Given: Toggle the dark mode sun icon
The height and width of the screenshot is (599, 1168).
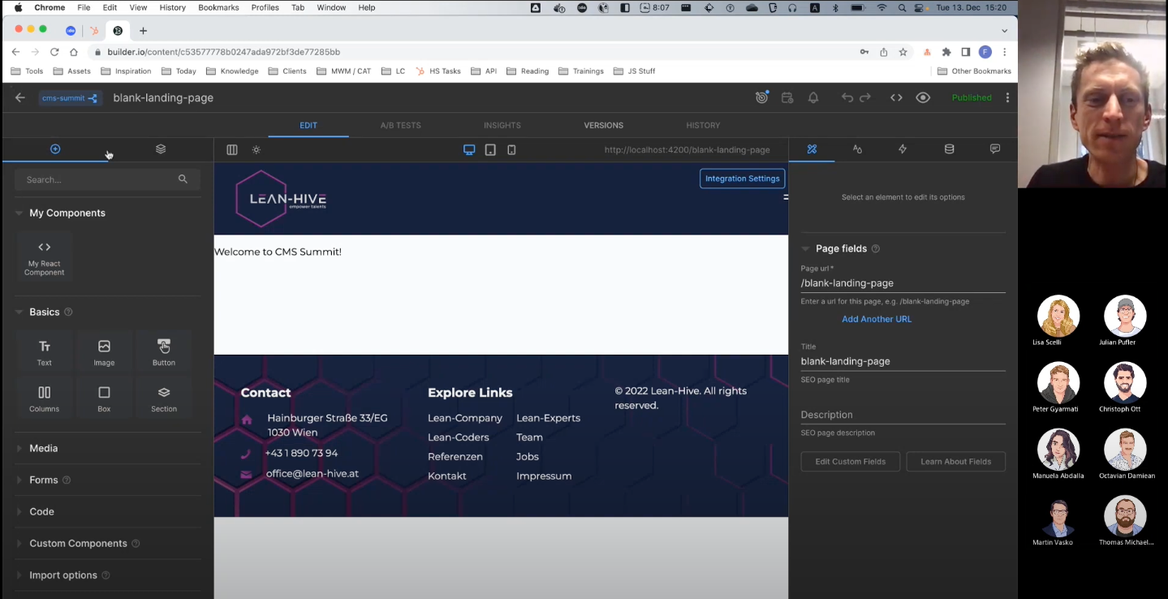Looking at the screenshot, I should (256, 149).
